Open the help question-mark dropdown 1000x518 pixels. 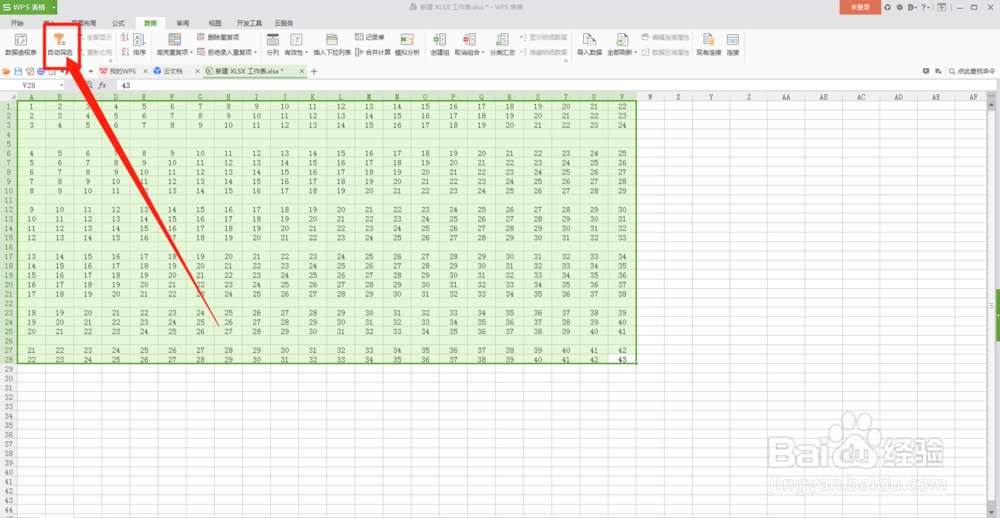pos(927,8)
